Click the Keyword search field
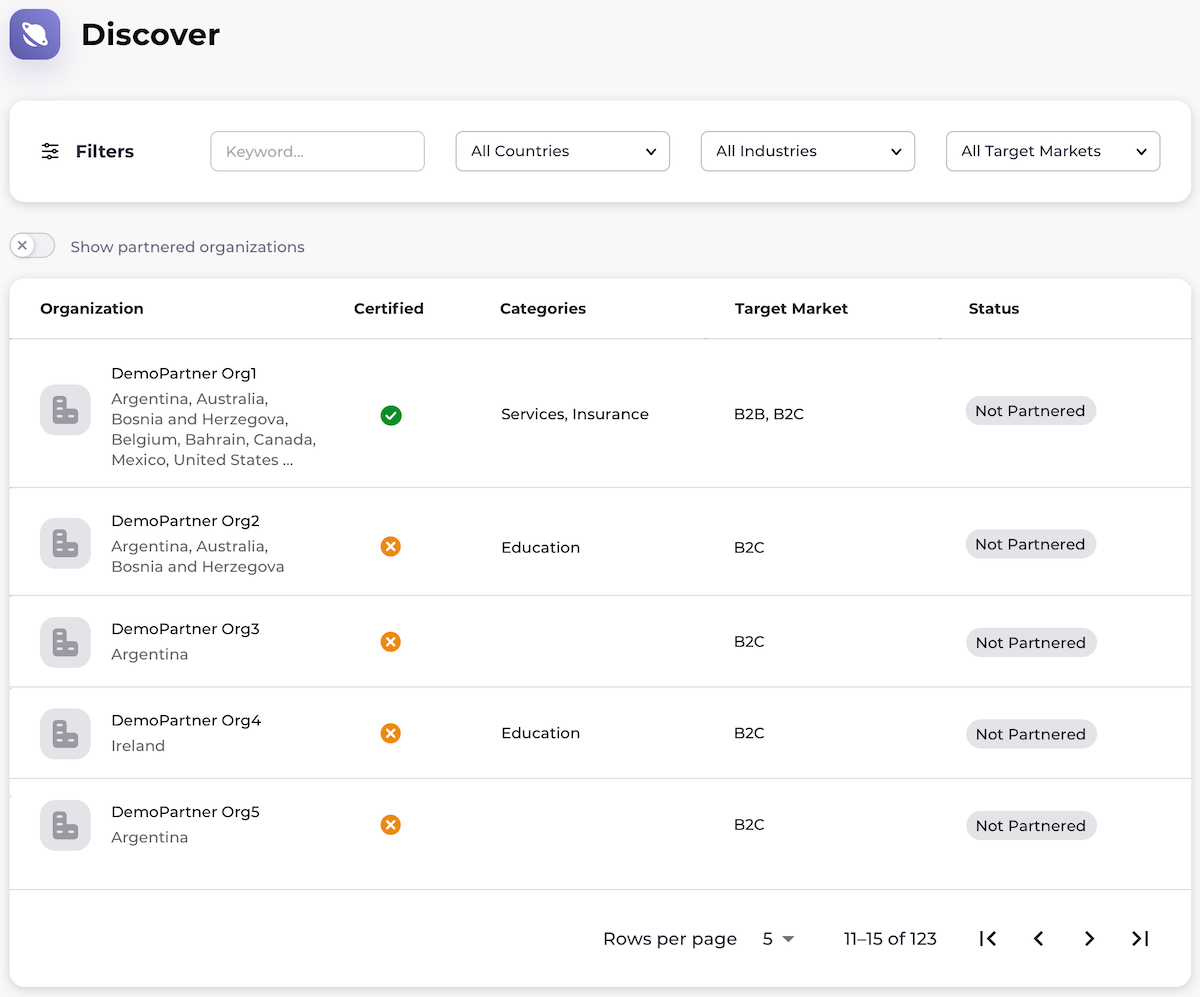The image size is (1200, 997). coord(318,151)
